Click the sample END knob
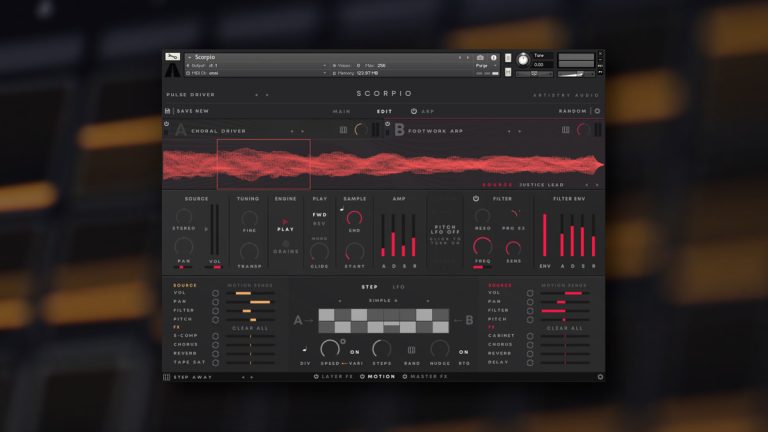This screenshot has height=432, width=768. point(354,217)
